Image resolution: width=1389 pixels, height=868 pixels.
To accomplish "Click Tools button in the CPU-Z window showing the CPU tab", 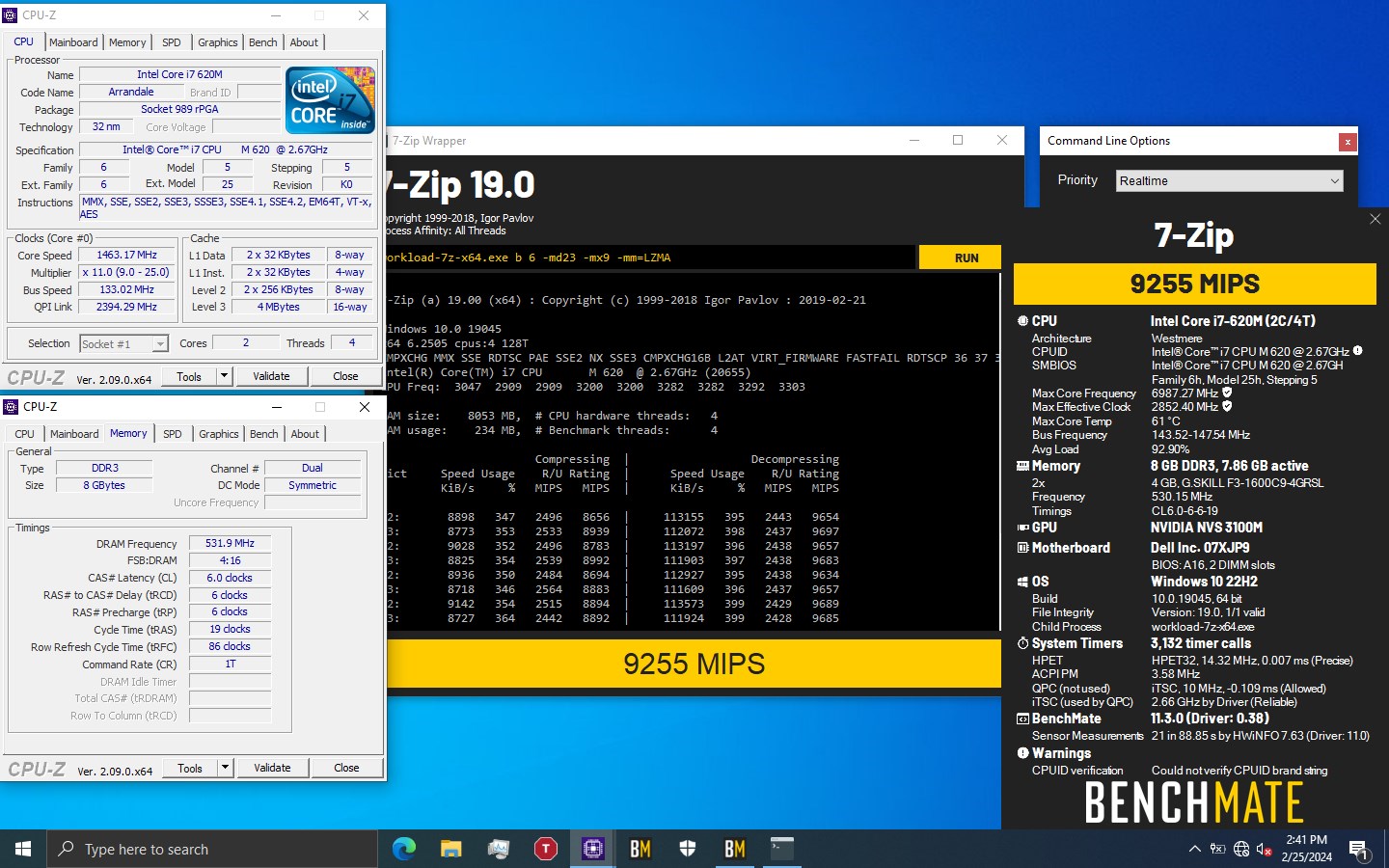I will (189, 376).
